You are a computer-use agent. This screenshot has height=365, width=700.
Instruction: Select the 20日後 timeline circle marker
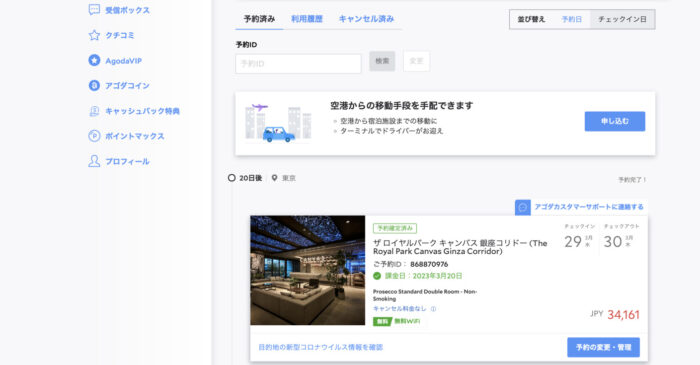[x=231, y=178]
